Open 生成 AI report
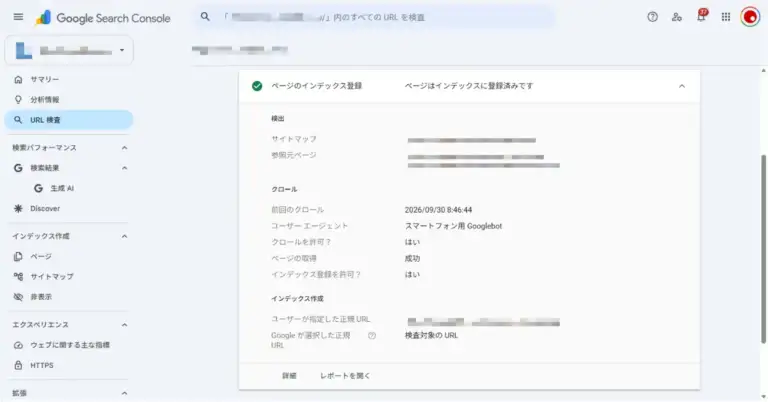 (62, 188)
